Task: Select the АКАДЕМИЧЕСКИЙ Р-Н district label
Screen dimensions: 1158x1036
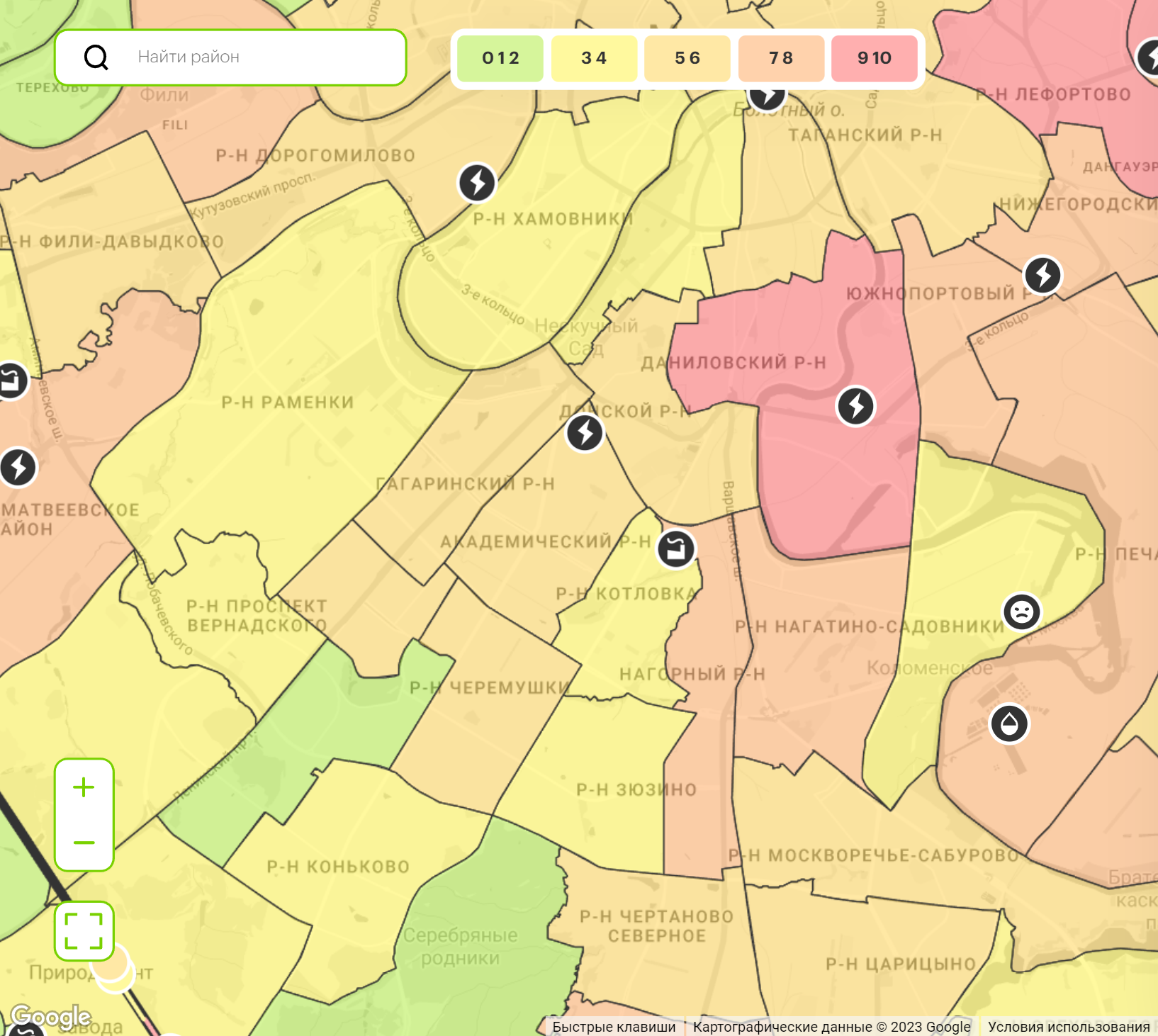Action: pyautogui.click(x=546, y=542)
